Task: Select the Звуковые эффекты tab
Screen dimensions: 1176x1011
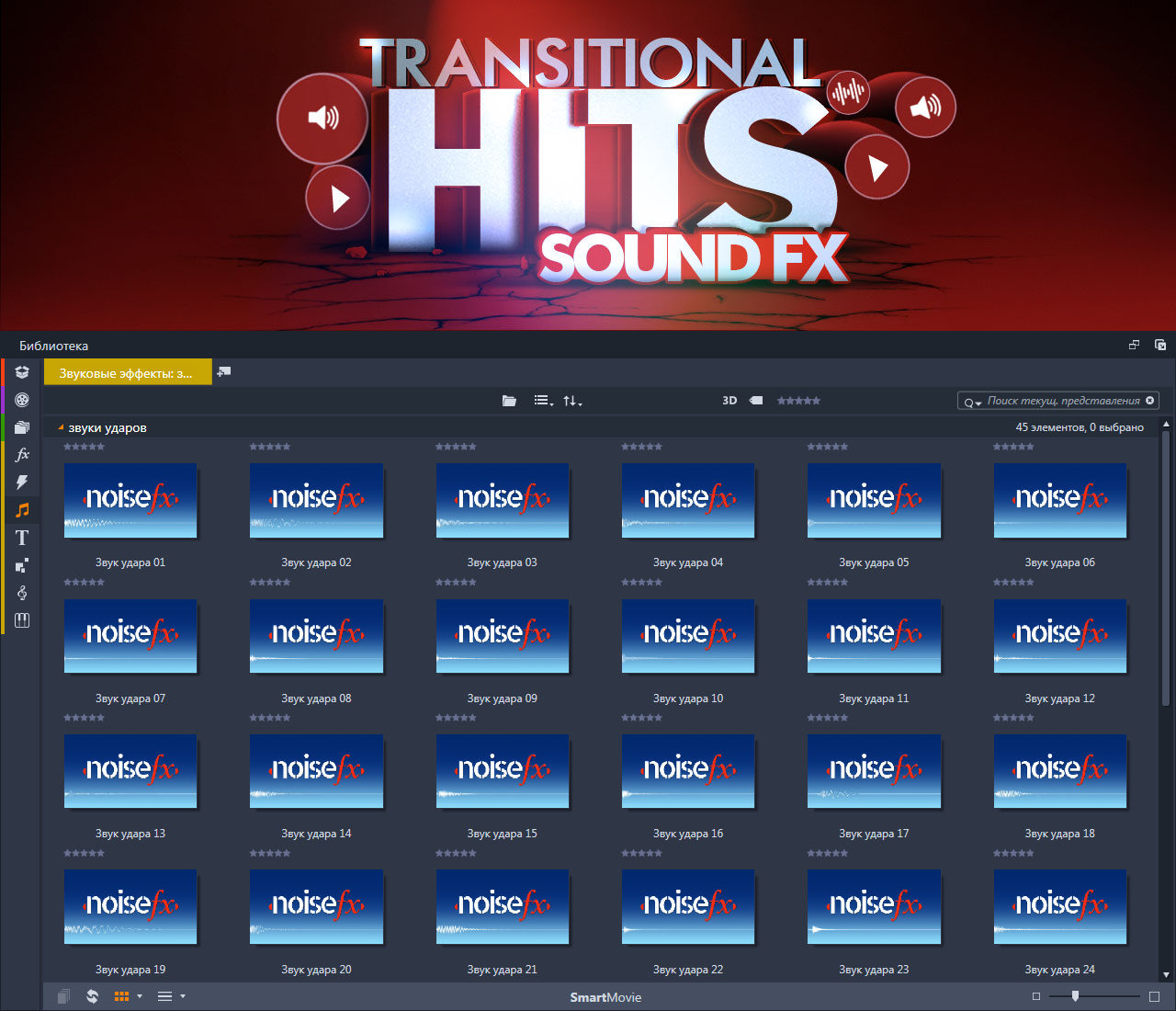Action: click(x=128, y=372)
